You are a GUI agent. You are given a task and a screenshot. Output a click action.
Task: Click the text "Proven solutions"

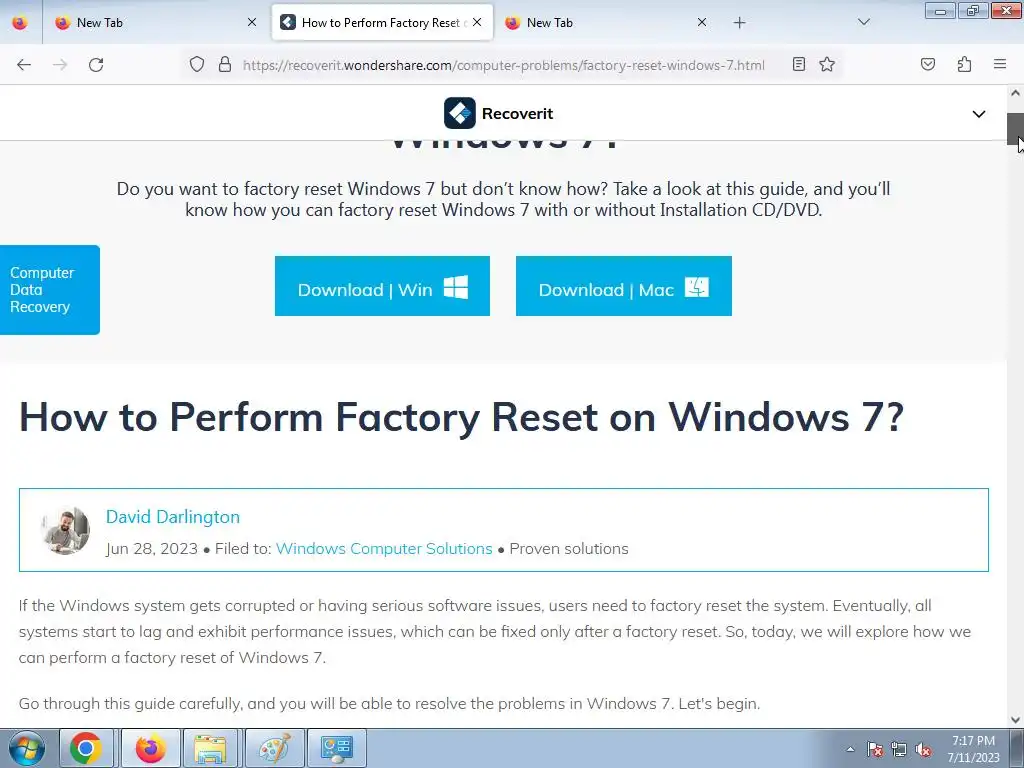[569, 549]
